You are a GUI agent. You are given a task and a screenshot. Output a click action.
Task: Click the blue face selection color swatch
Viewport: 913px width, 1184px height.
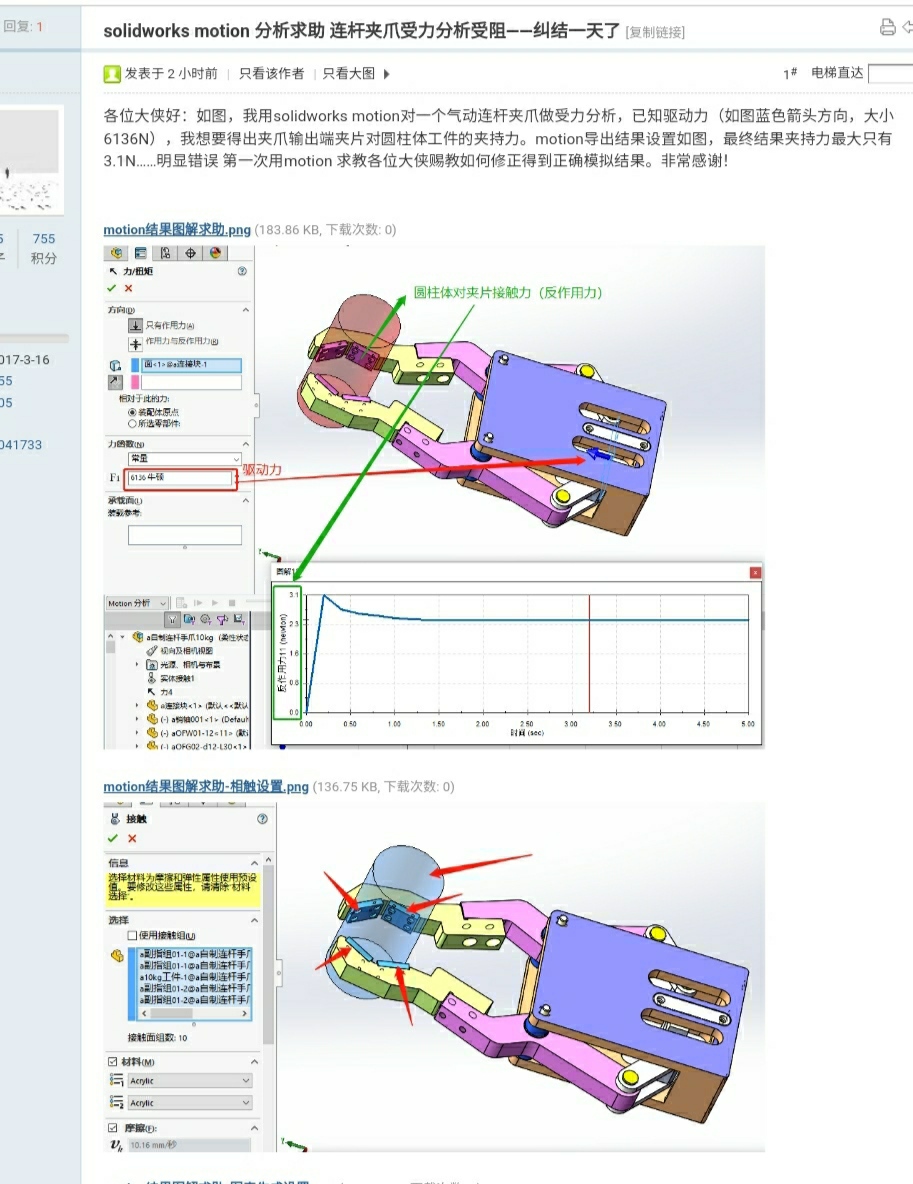click(135, 365)
